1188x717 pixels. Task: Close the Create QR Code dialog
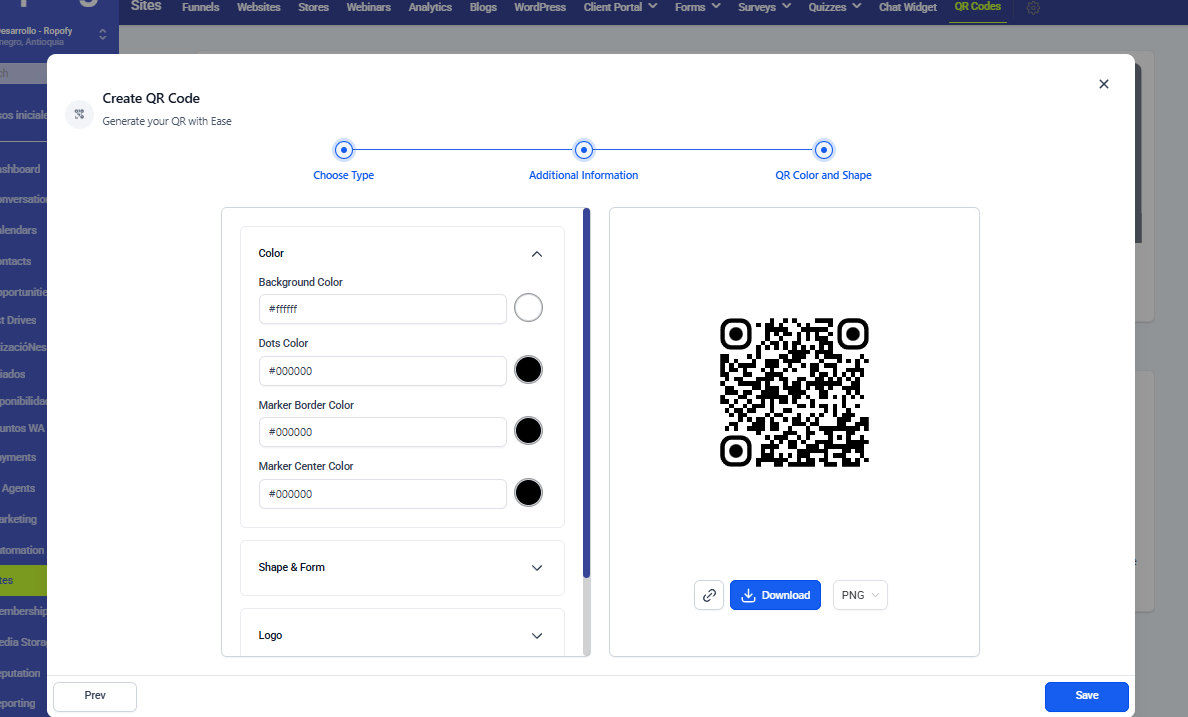1104,84
